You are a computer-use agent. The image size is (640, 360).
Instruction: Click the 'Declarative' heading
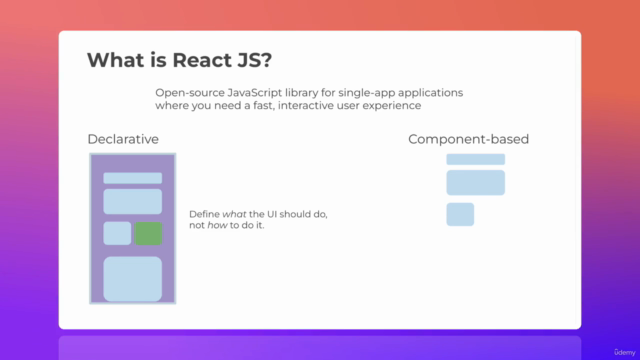coord(123,139)
